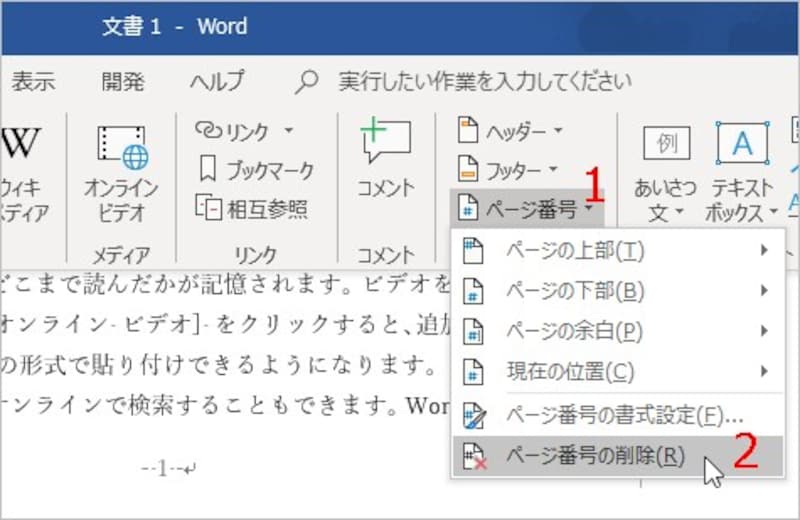Choose 現在の位置(C) menu item
Image resolution: width=800 pixels, height=520 pixels.
618,372
